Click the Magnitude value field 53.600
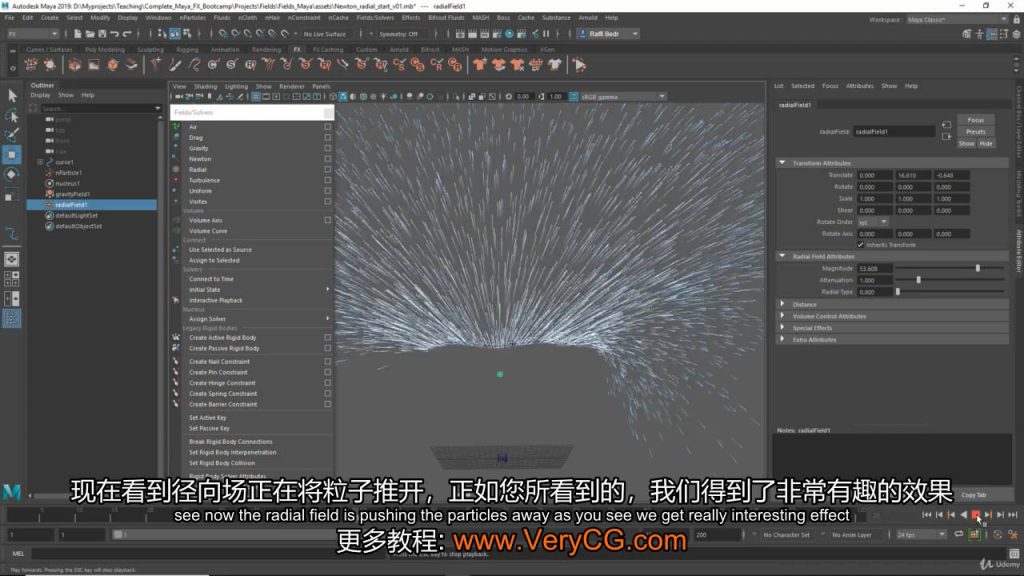This screenshot has width=1024, height=576. [x=874, y=268]
